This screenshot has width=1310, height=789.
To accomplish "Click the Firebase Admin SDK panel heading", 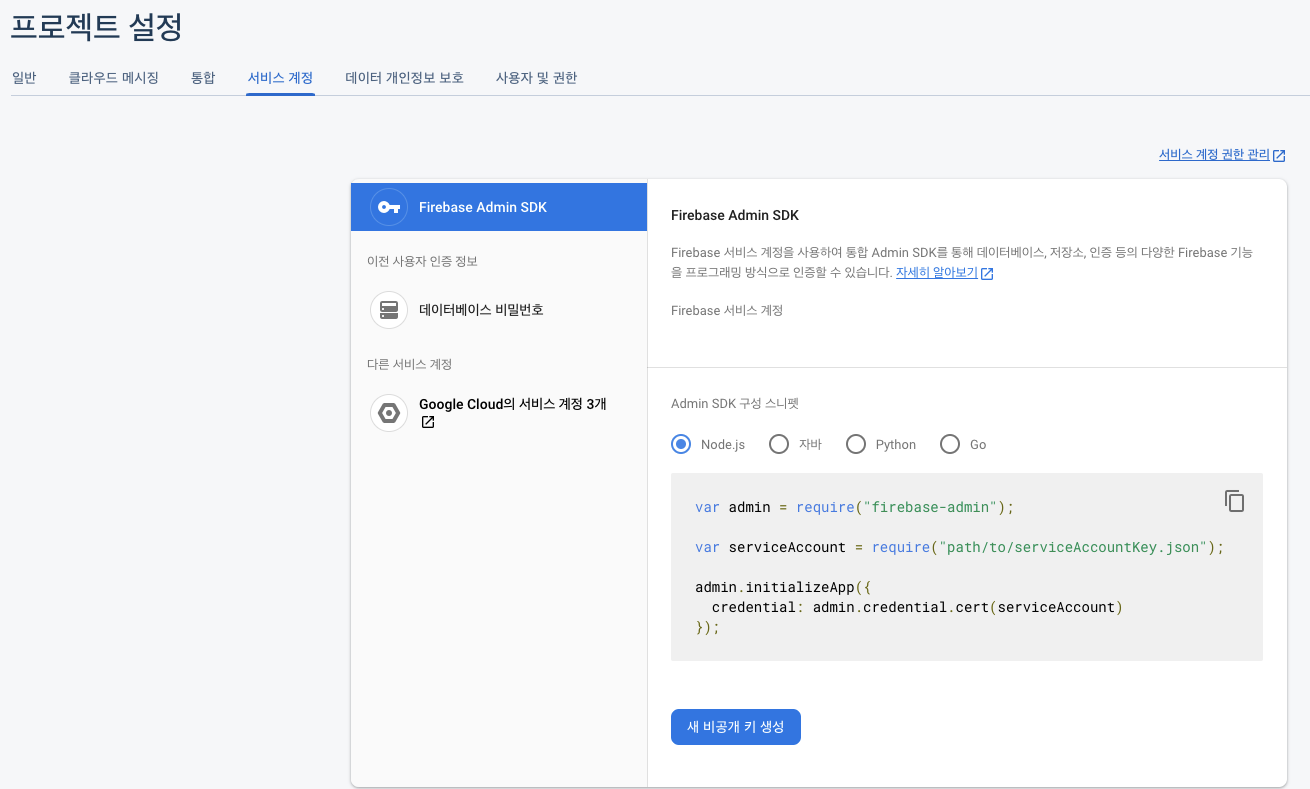I will [735, 215].
